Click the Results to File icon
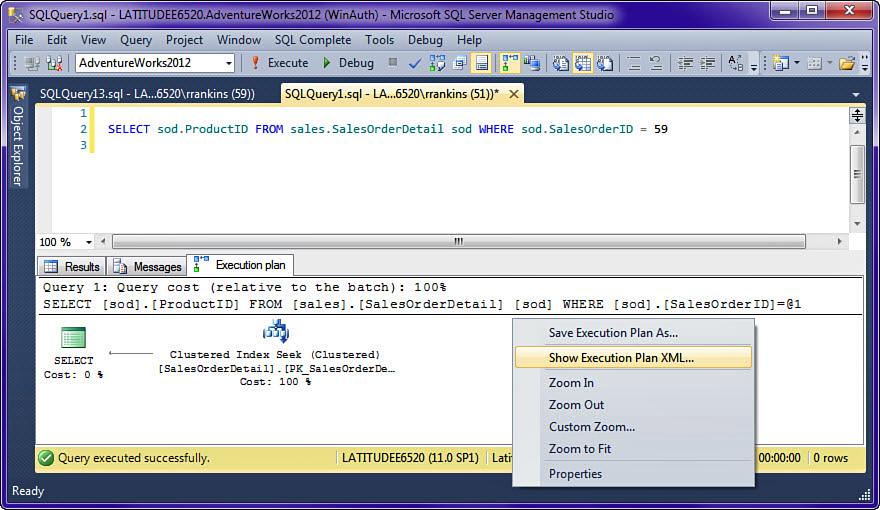 coord(605,63)
